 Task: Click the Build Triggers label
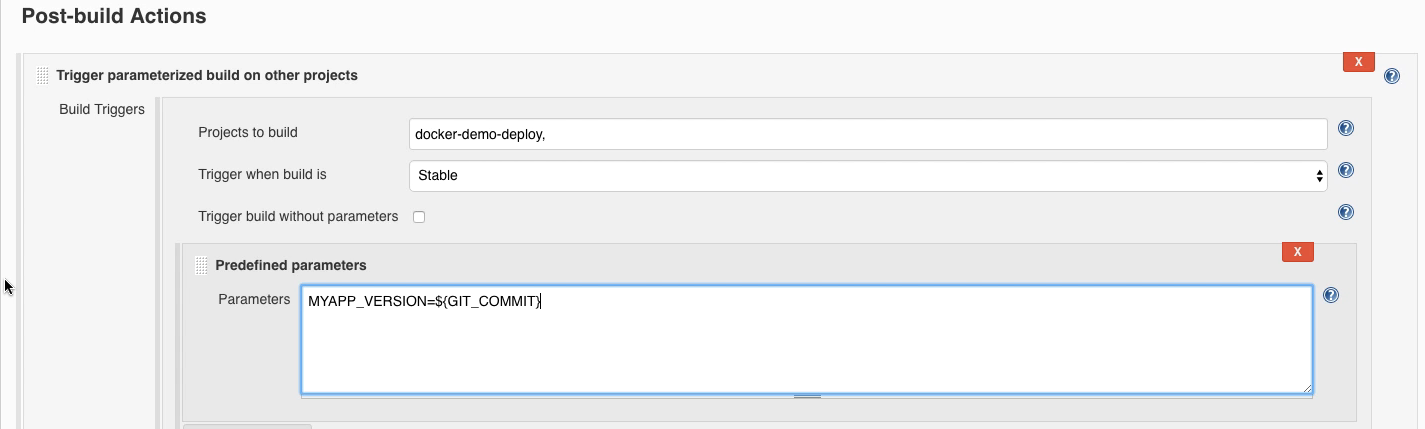[x=102, y=109]
